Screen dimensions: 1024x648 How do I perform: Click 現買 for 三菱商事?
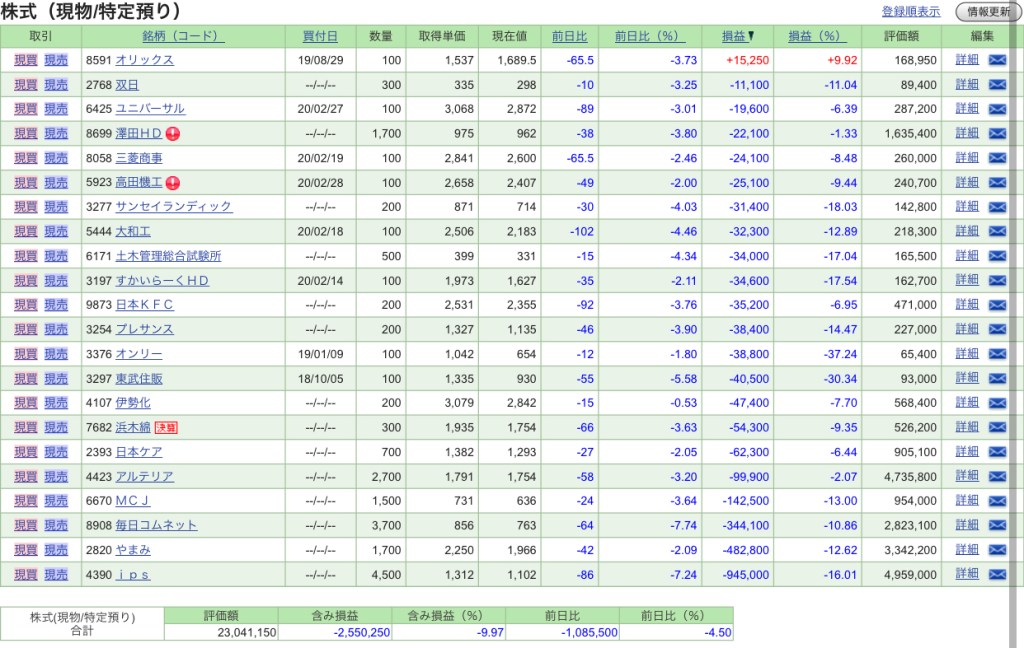click(x=26, y=158)
